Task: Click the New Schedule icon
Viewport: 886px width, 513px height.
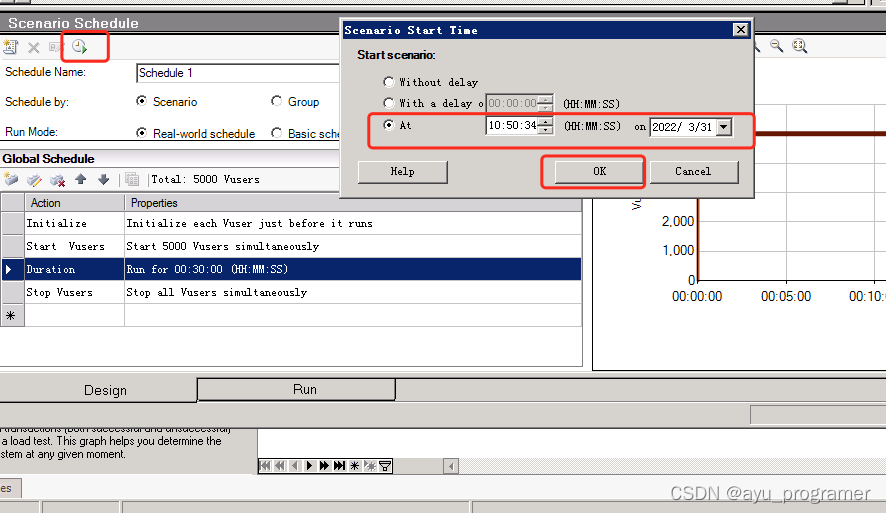Action: coord(11,47)
